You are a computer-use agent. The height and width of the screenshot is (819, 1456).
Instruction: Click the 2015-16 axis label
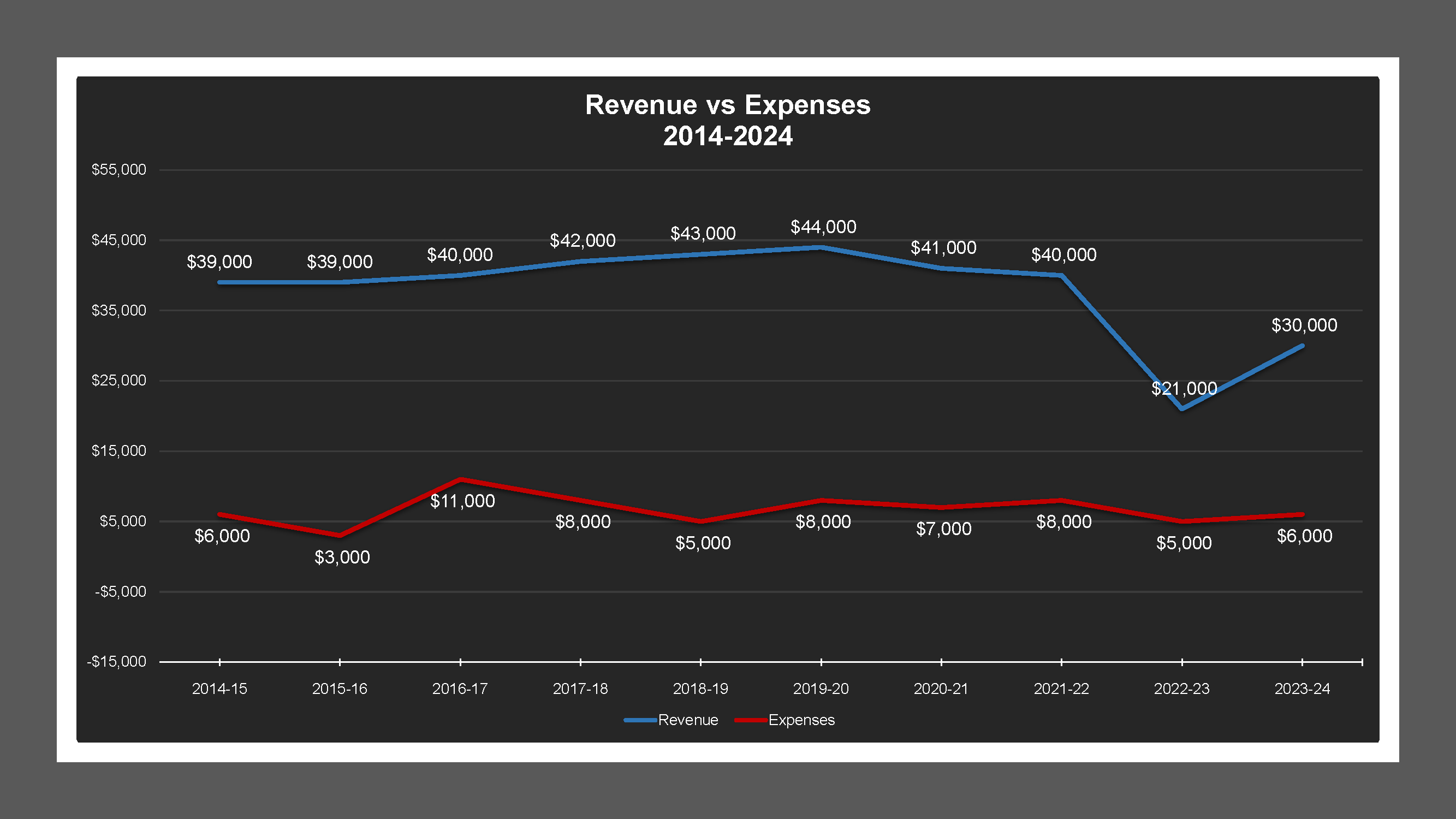(339, 689)
